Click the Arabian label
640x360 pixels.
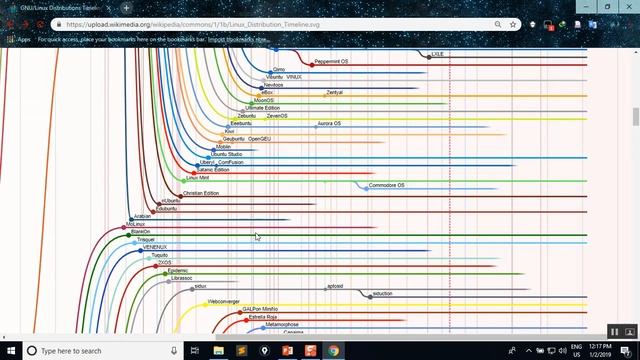click(x=142, y=216)
